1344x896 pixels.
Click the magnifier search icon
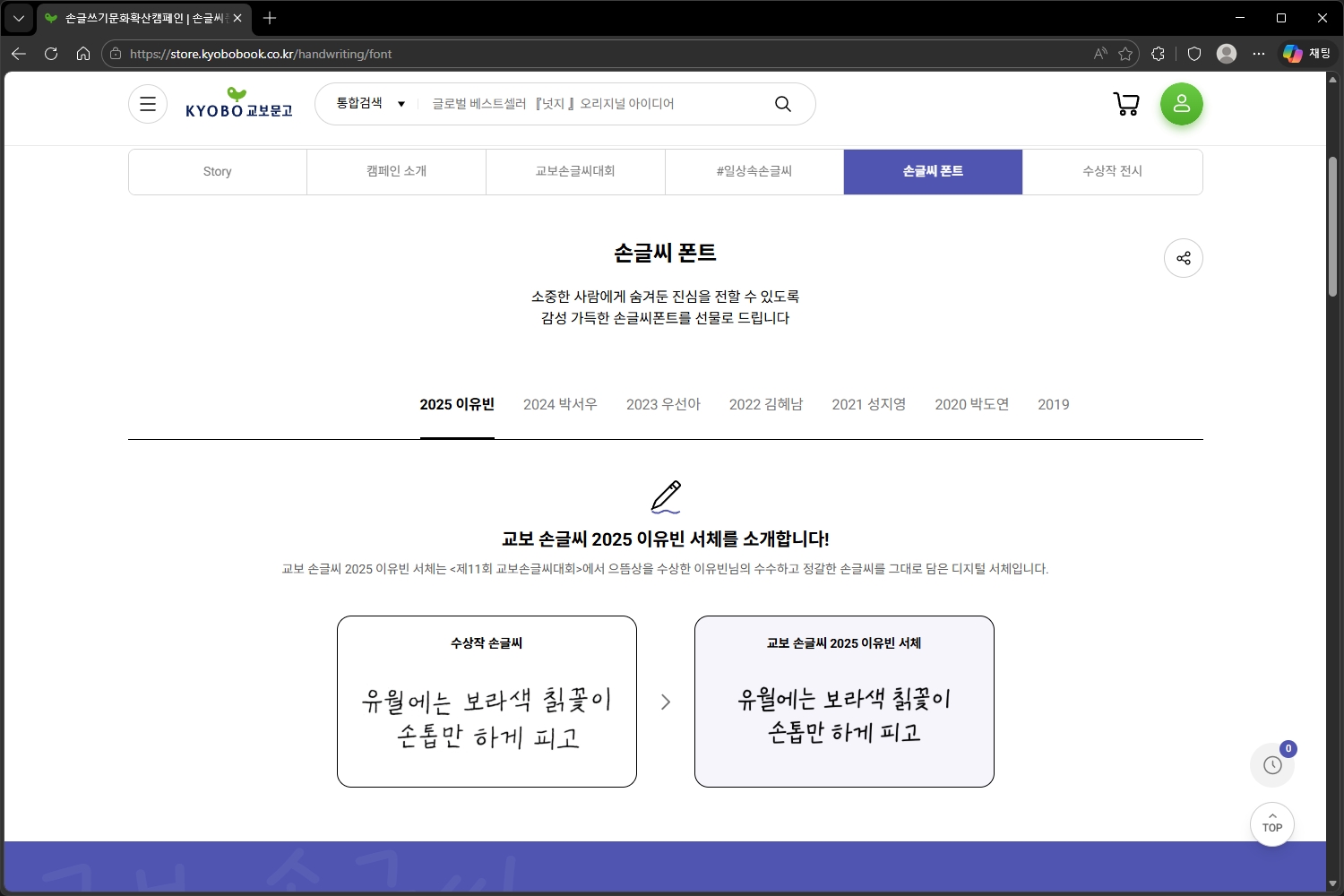coord(783,104)
